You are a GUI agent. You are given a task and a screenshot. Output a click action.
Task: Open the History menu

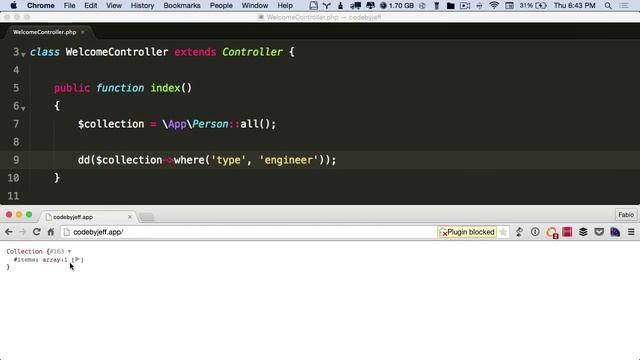tap(142, 6)
